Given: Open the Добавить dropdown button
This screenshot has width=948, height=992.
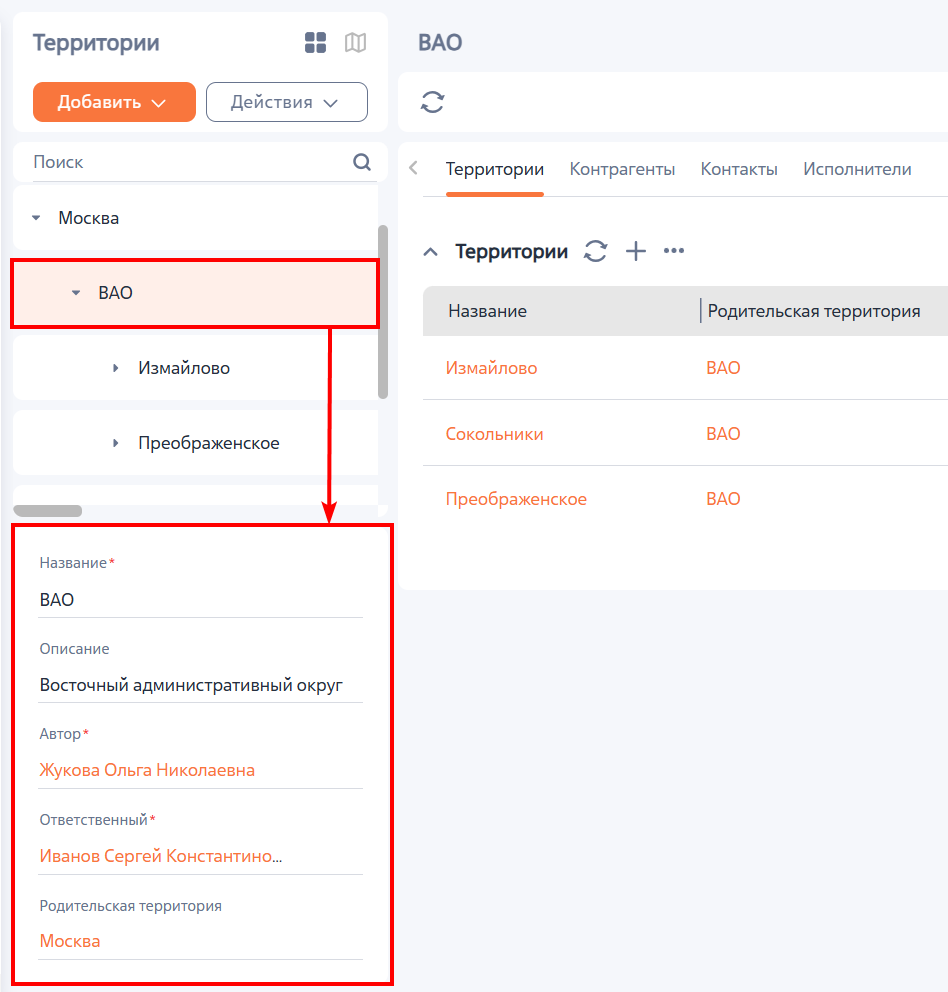Looking at the screenshot, I should (114, 102).
